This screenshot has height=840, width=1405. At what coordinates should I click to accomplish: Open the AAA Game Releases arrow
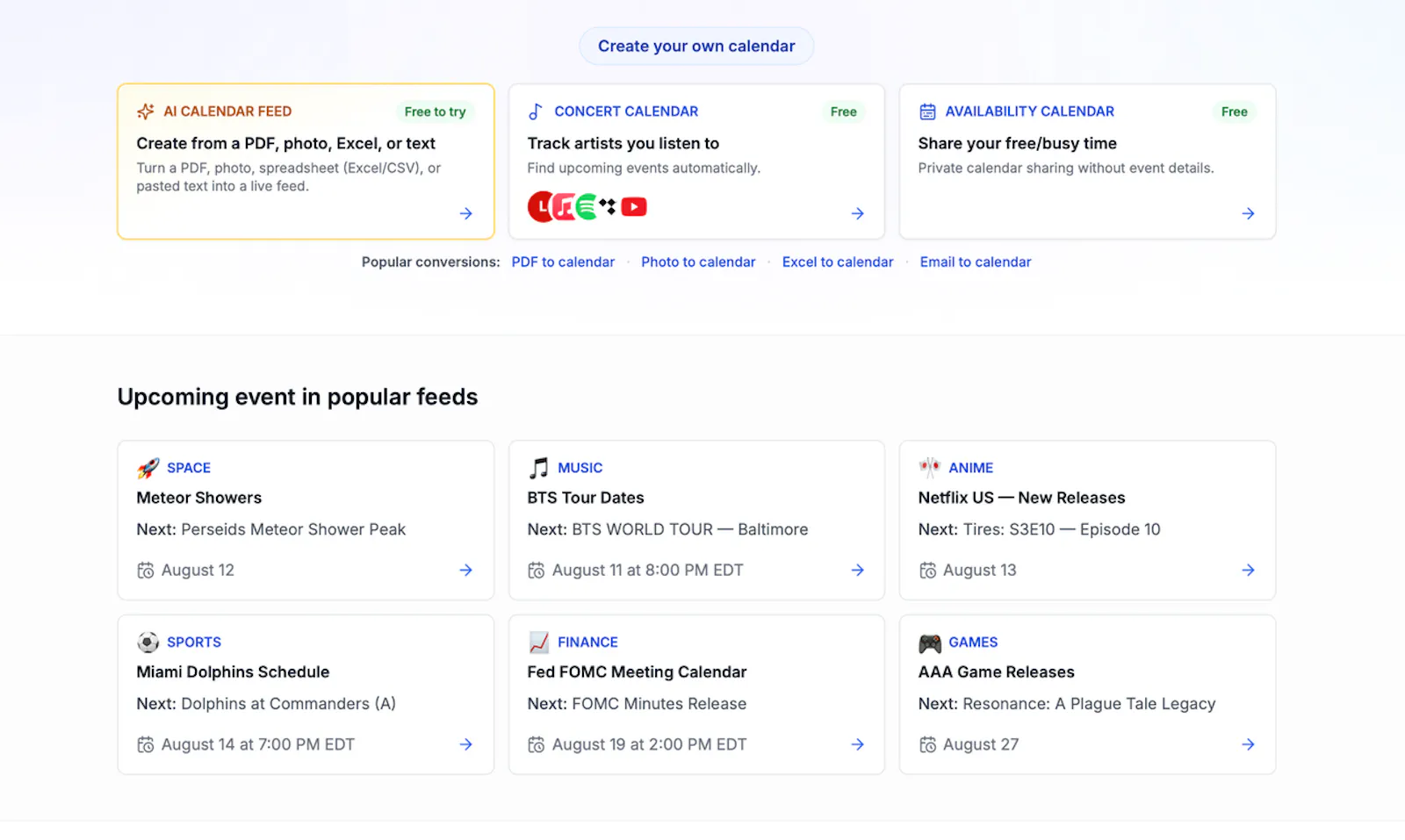click(1249, 744)
